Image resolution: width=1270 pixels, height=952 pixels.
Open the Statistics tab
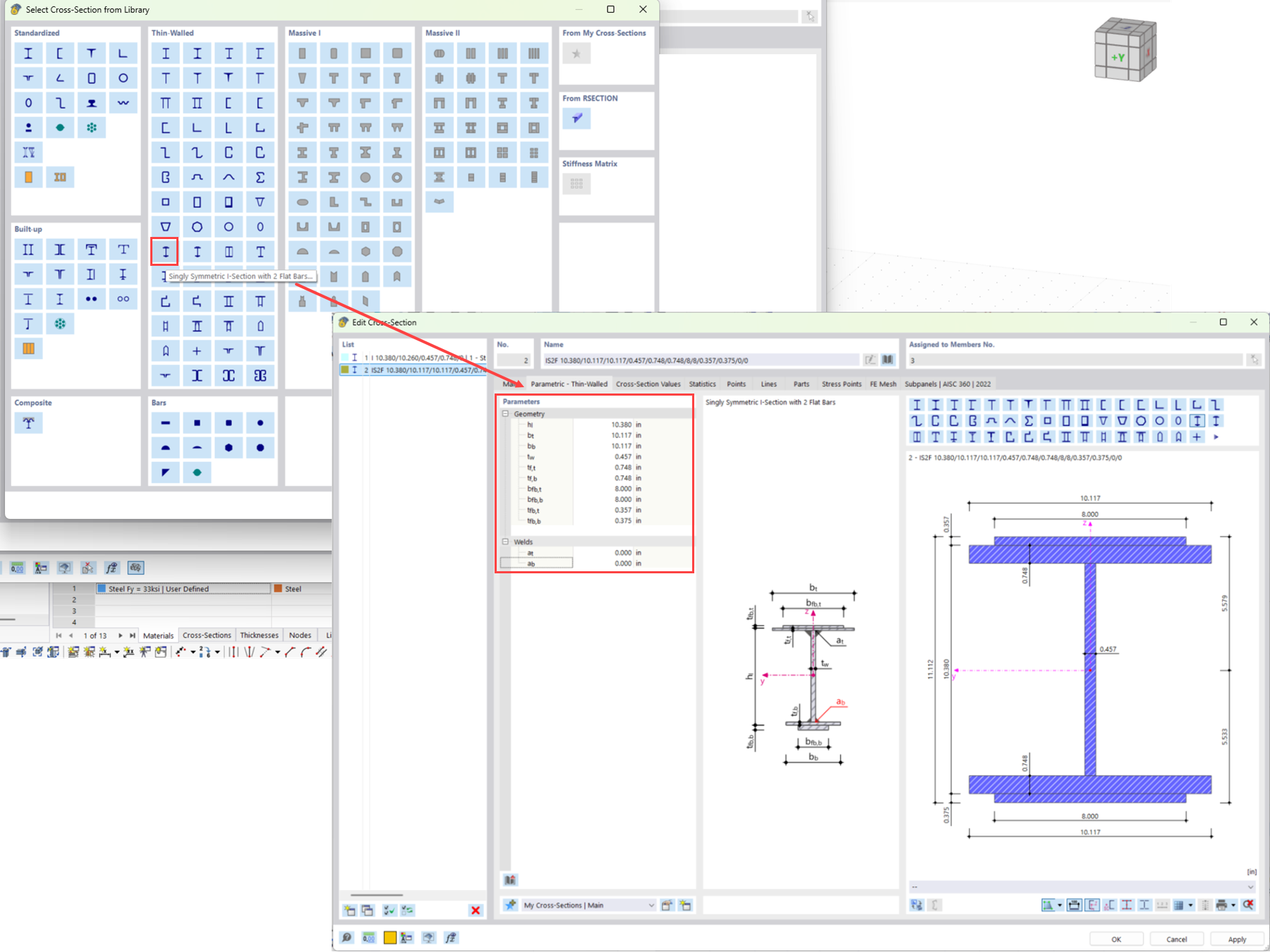702,384
